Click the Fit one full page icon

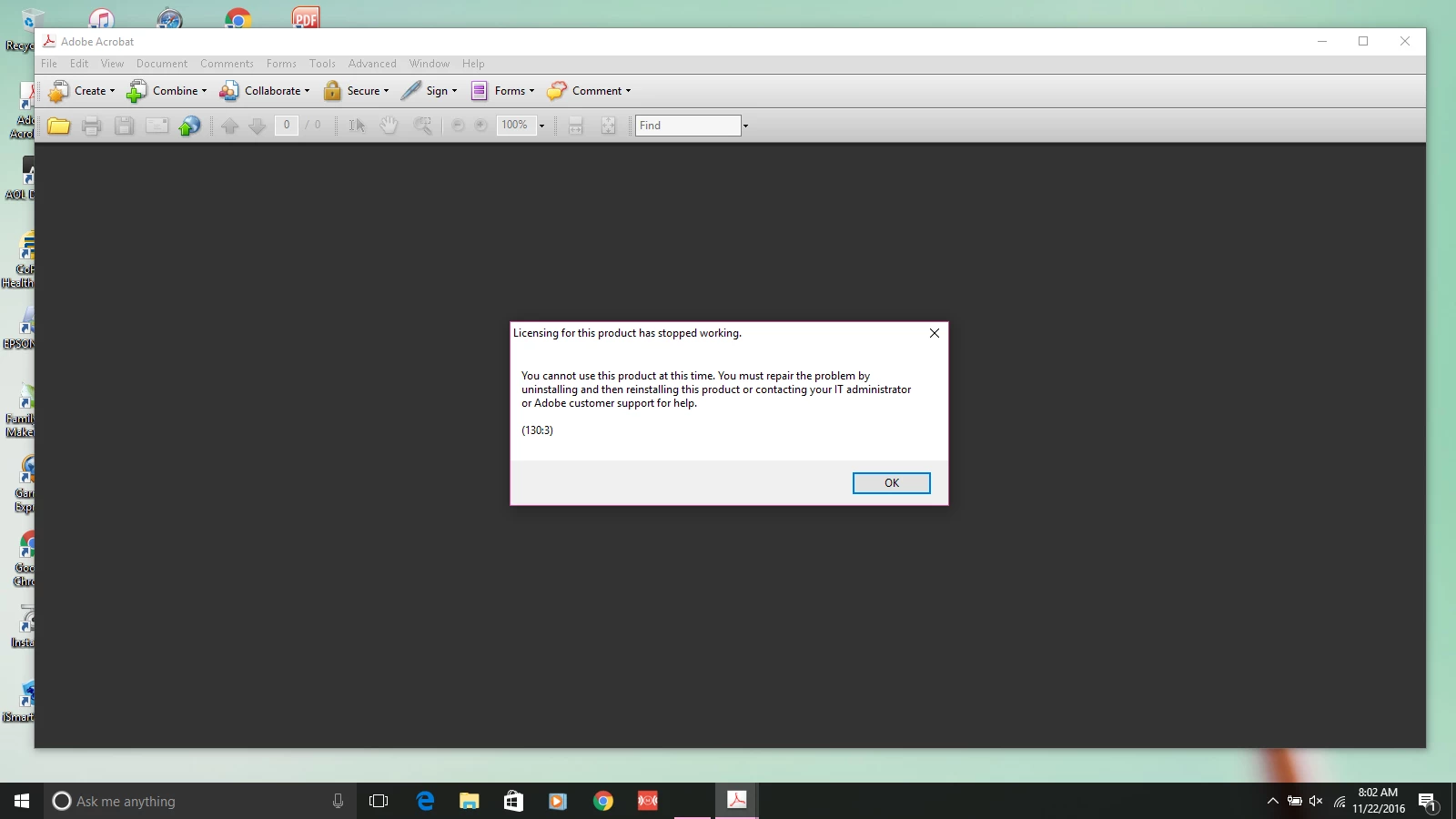tap(608, 126)
